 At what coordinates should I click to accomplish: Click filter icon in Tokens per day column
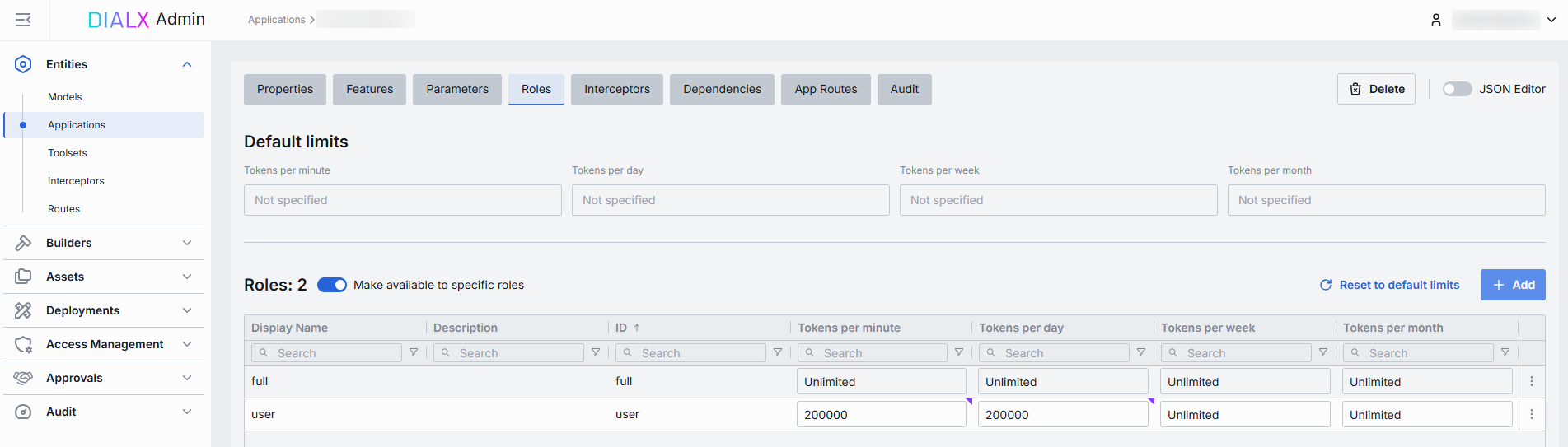click(1141, 352)
